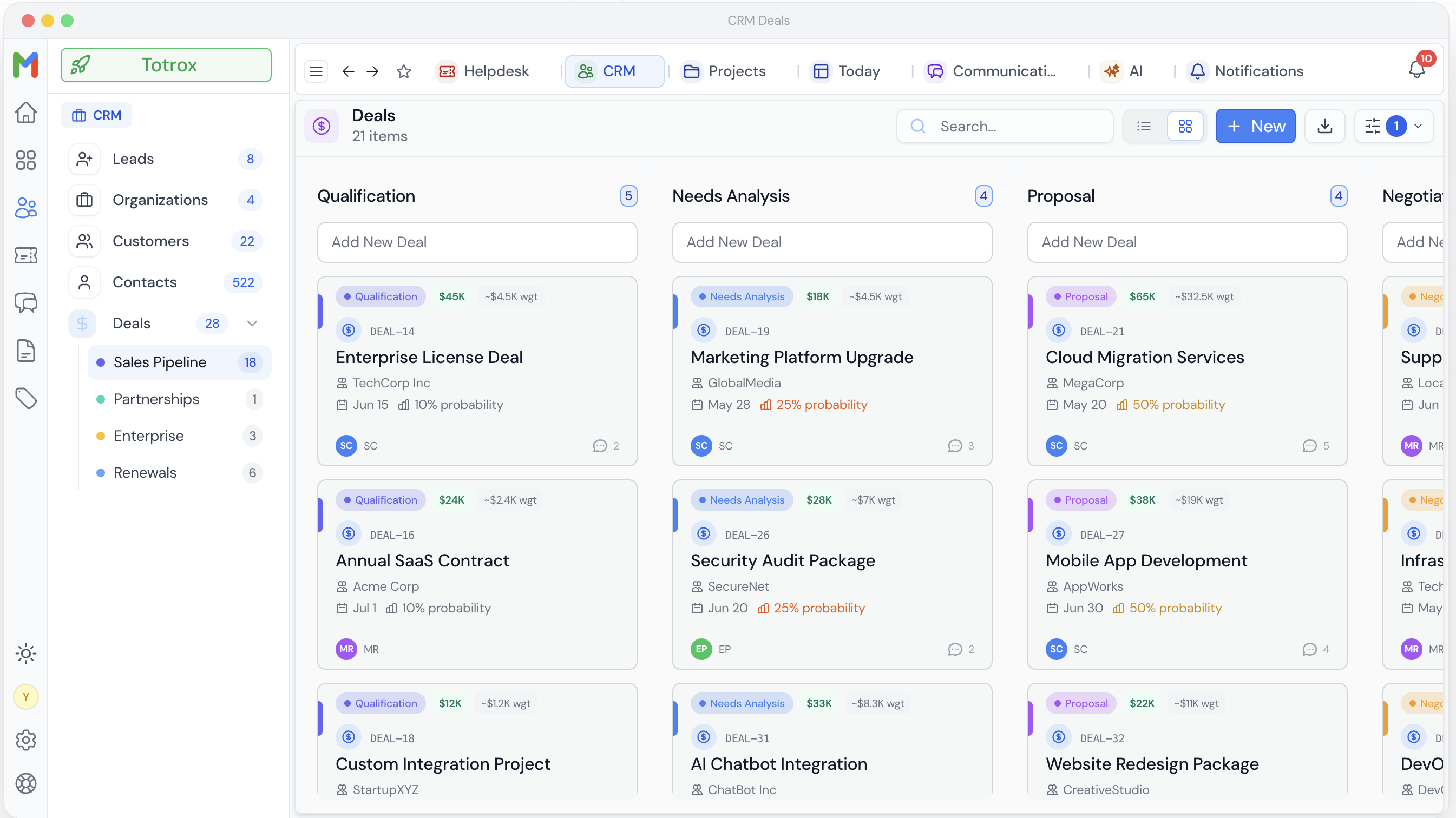This screenshot has height=818, width=1456.
Task: Switch to the Communications tab
Action: (x=992, y=71)
